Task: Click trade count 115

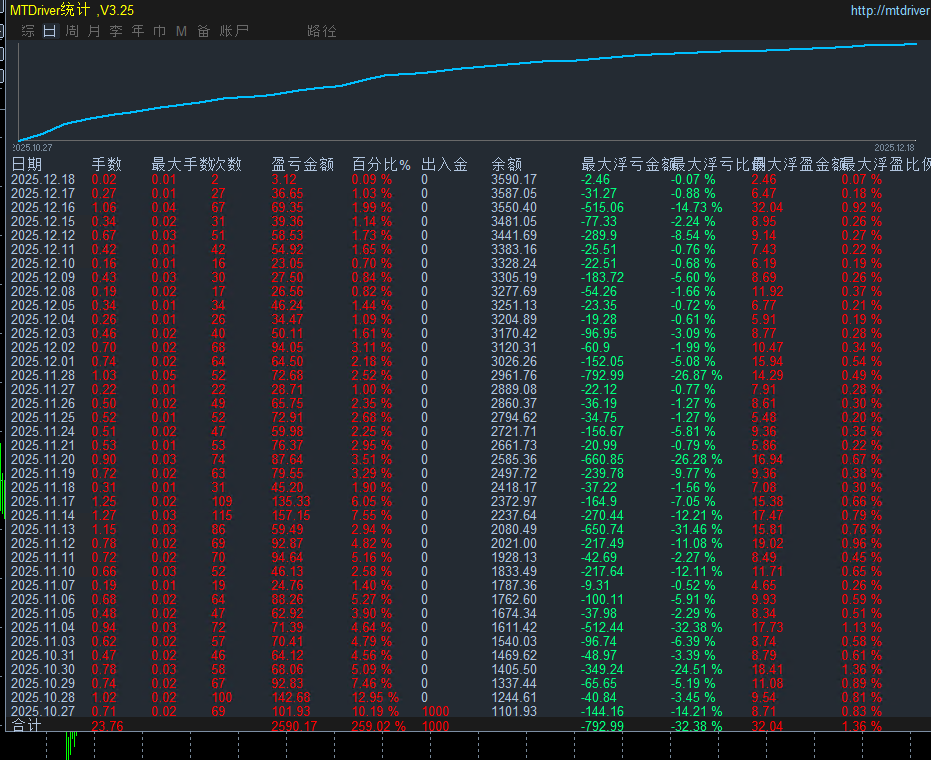Action: pos(222,515)
